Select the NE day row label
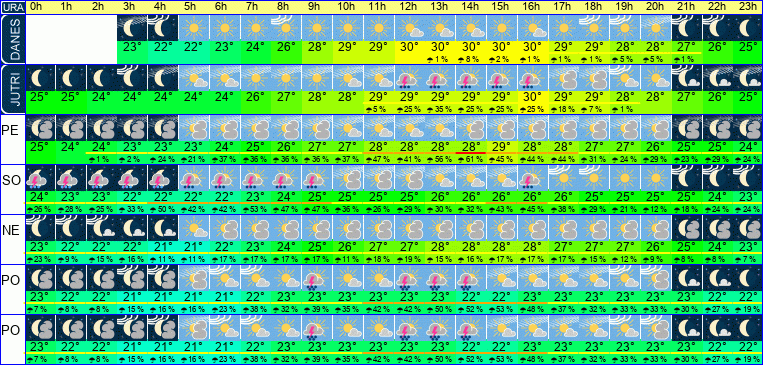 tap(10, 230)
